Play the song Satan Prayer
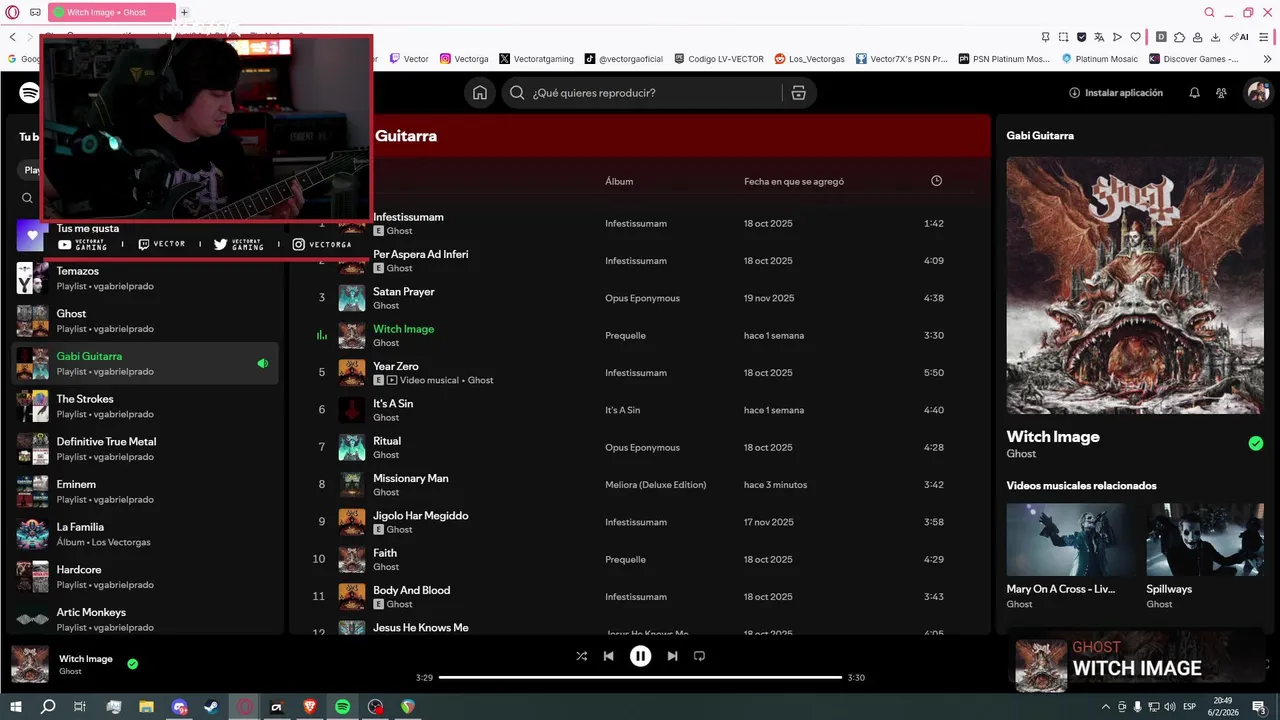1280x720 pixels. [403, 292]
